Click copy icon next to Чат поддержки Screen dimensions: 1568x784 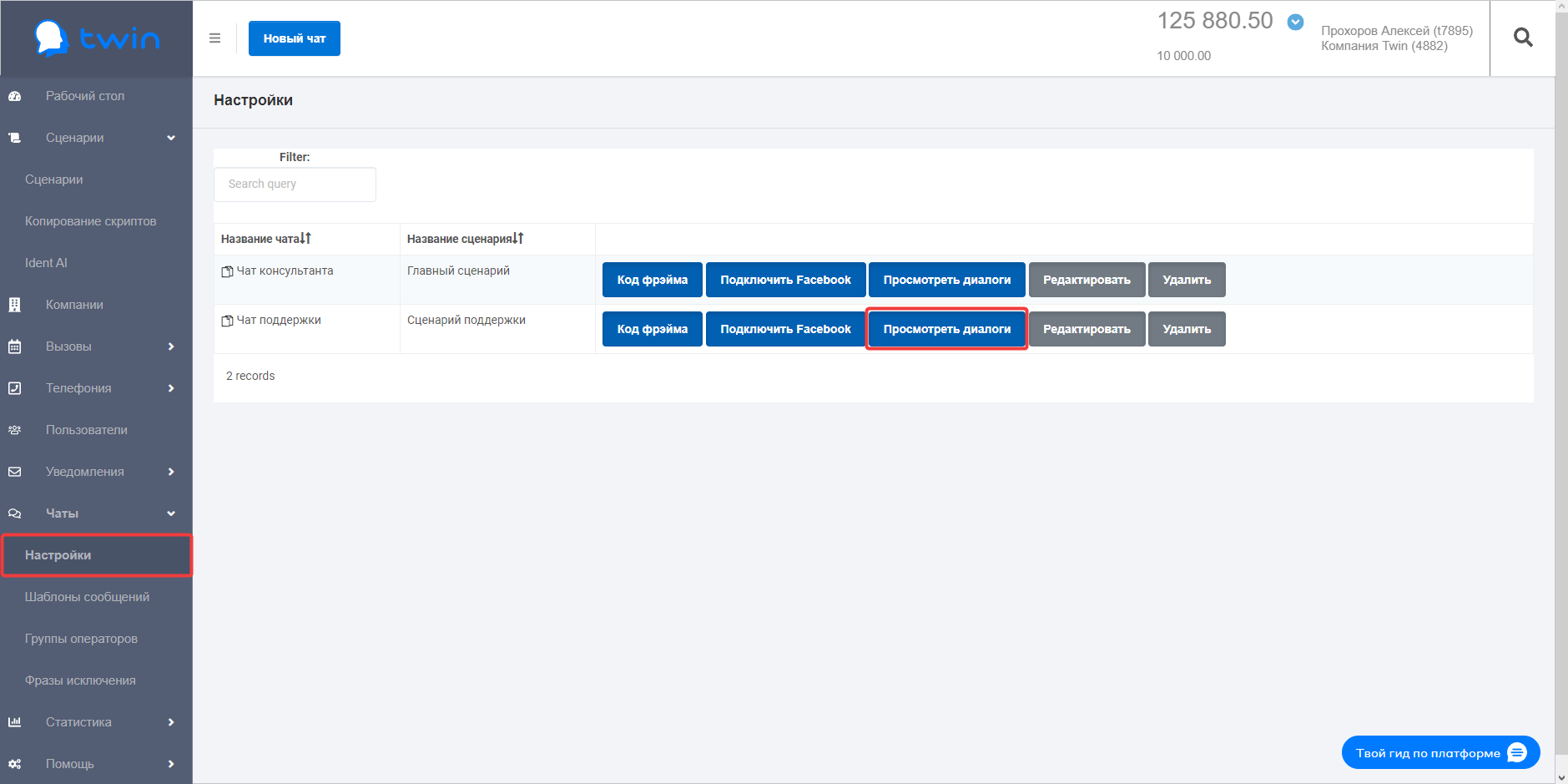[x=227, y=321]
